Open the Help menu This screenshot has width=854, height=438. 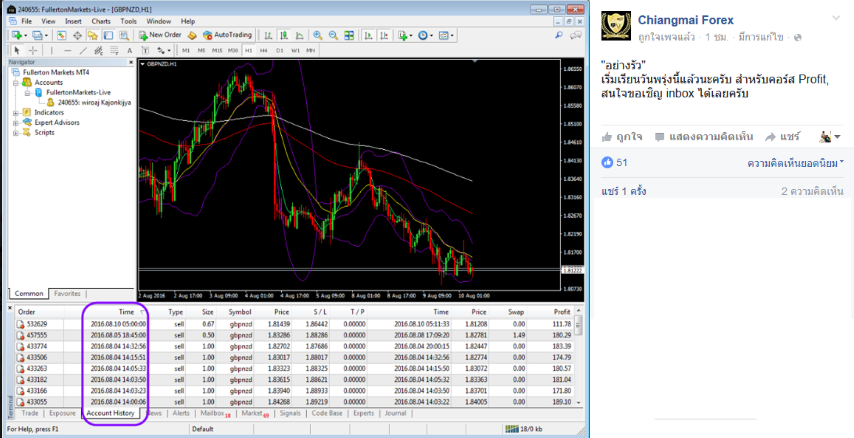188,21
